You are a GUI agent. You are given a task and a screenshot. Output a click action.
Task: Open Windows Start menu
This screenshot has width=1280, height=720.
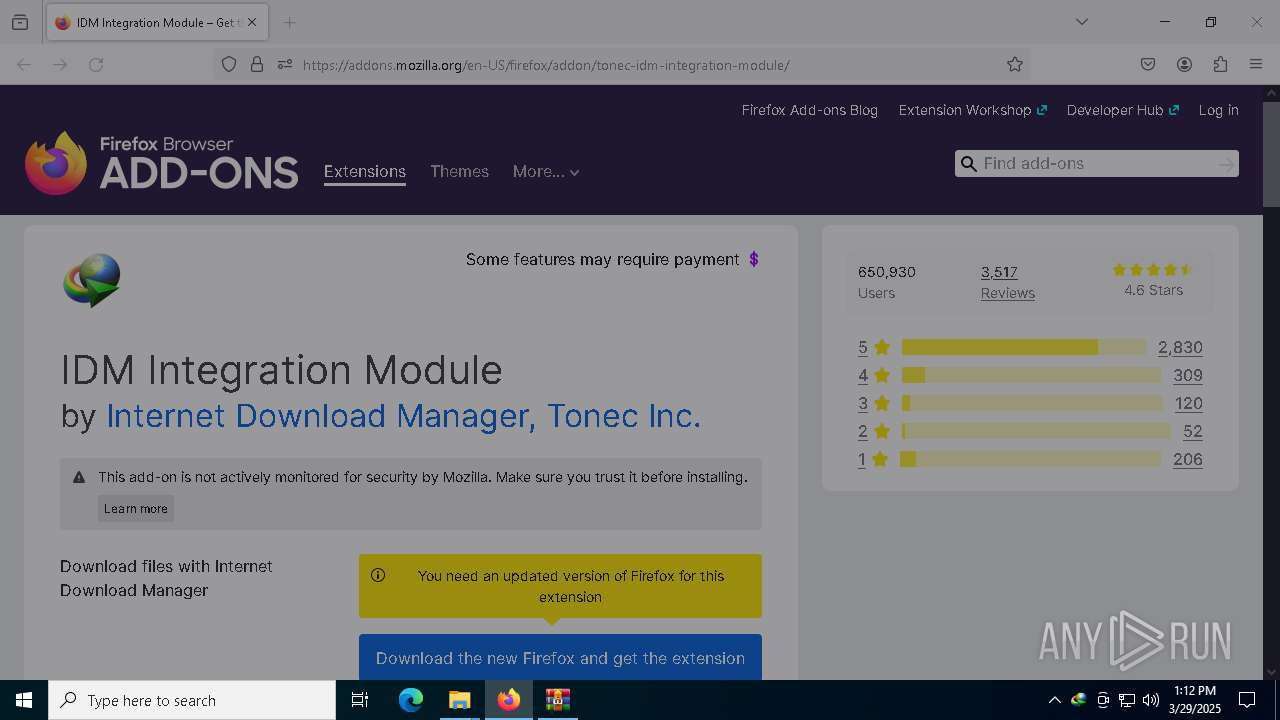tap(24, 700)
